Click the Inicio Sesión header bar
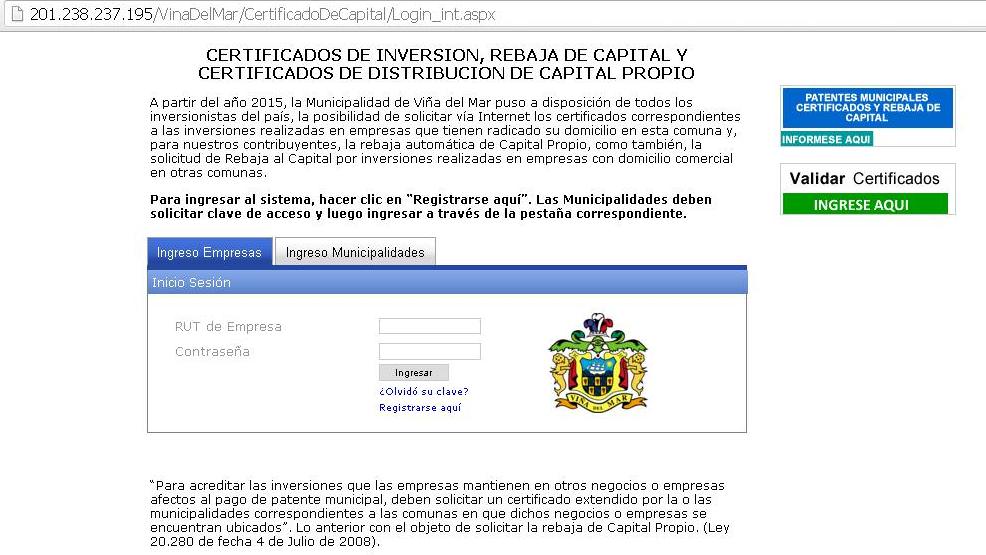The image size is (986, 555). [447, 283]
